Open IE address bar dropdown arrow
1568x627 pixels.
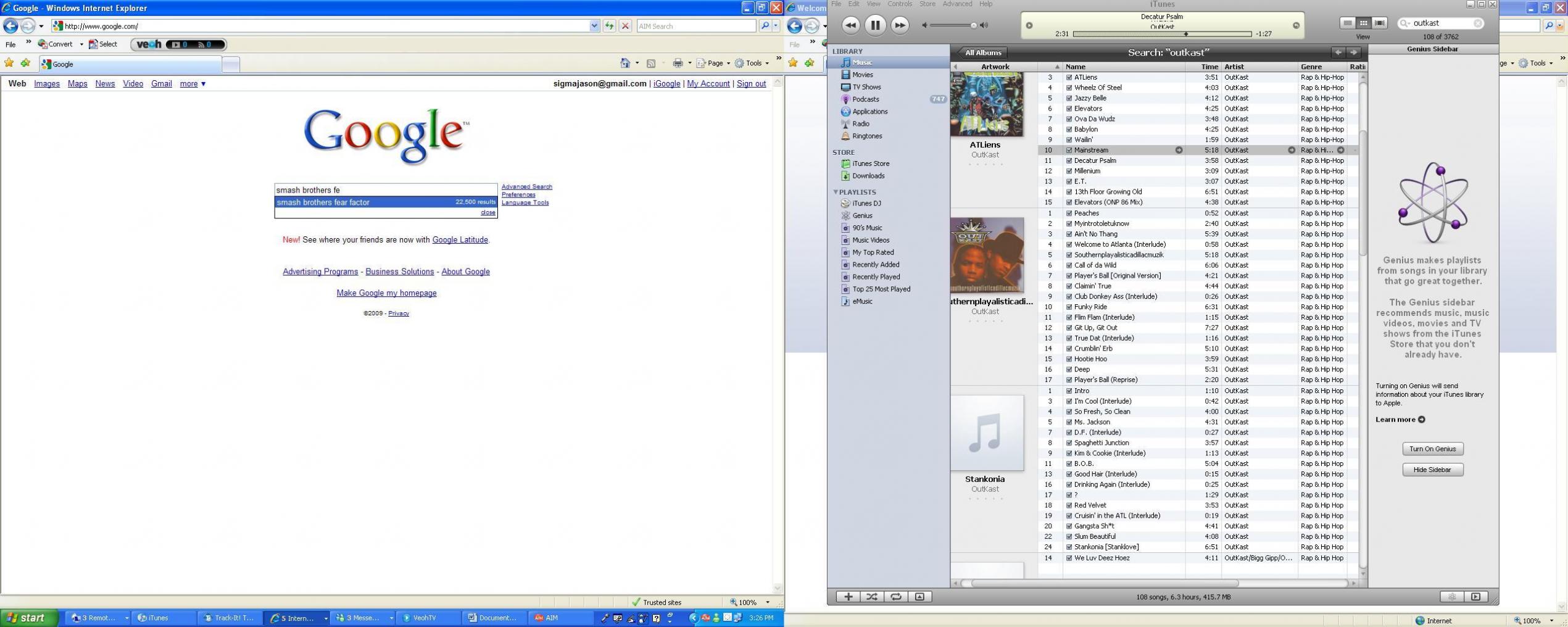pos(594,26)
